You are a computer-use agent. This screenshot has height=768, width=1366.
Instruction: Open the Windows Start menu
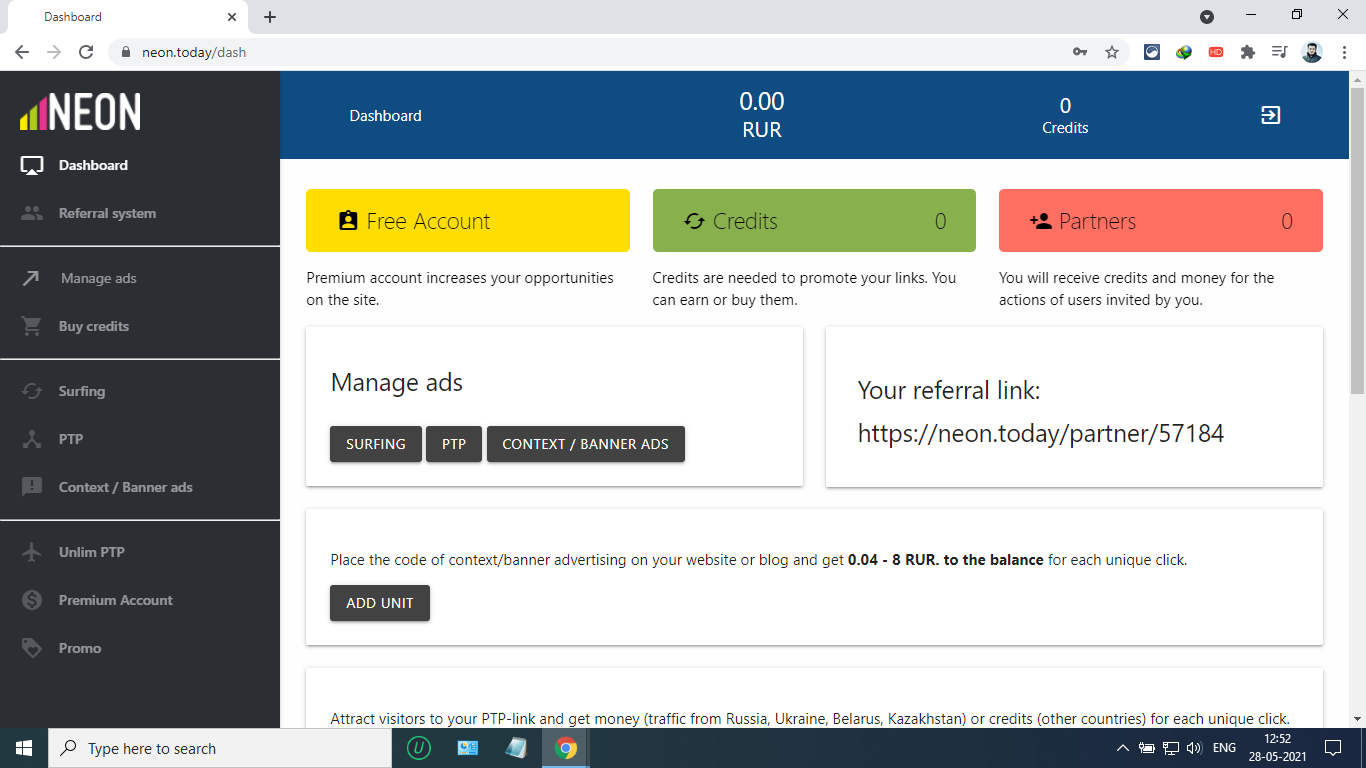[x=24, y=748]
